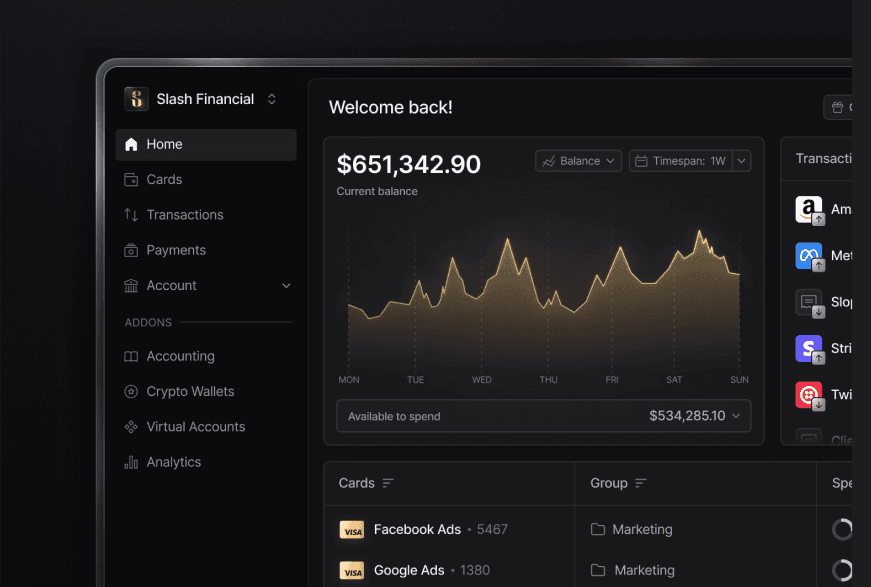Click Marketing folder icon in Facebook Ads row
This screenshot has height=587, width=871.
click(598, 529)
